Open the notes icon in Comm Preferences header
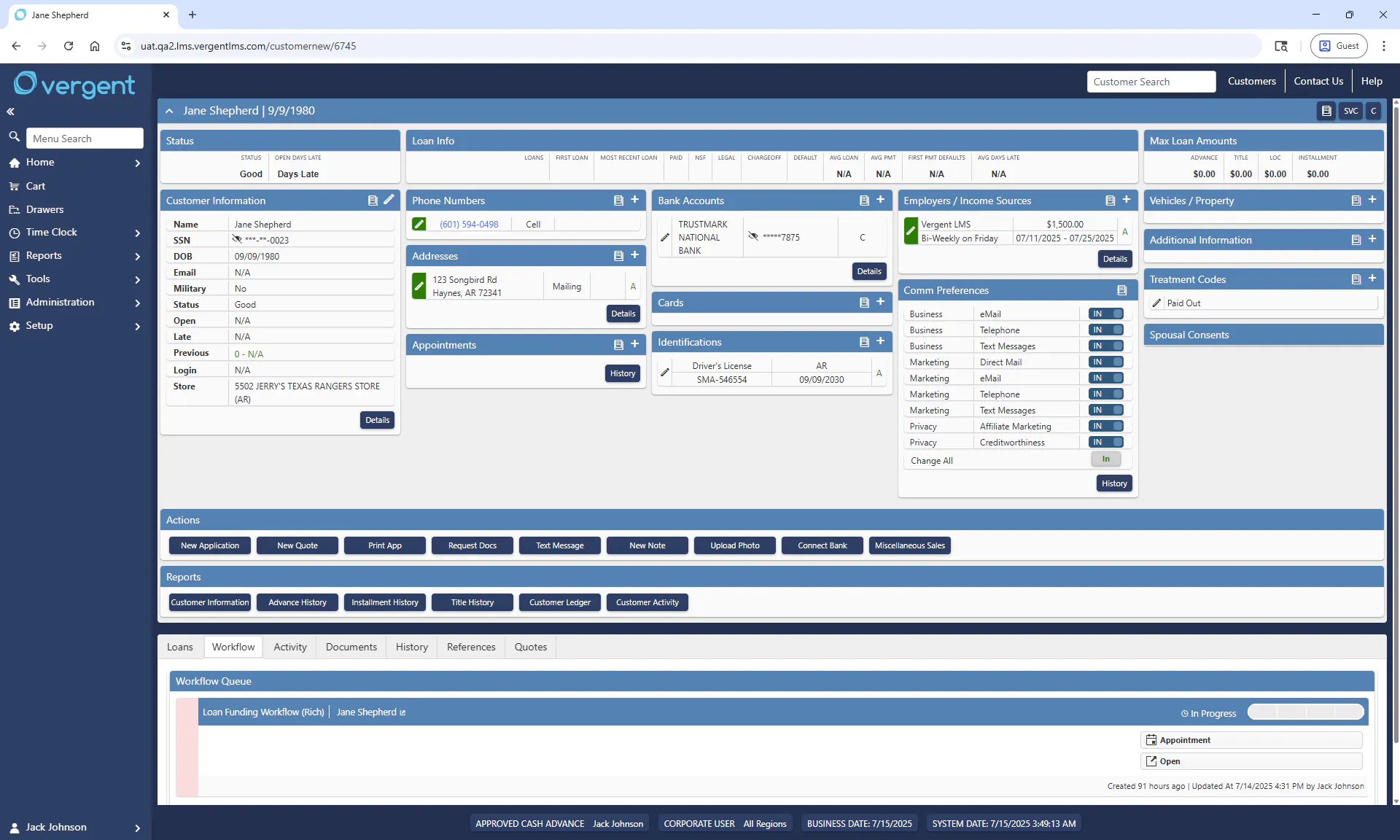The width and height of the screenshot is (1400, 840). [1122, 290]
